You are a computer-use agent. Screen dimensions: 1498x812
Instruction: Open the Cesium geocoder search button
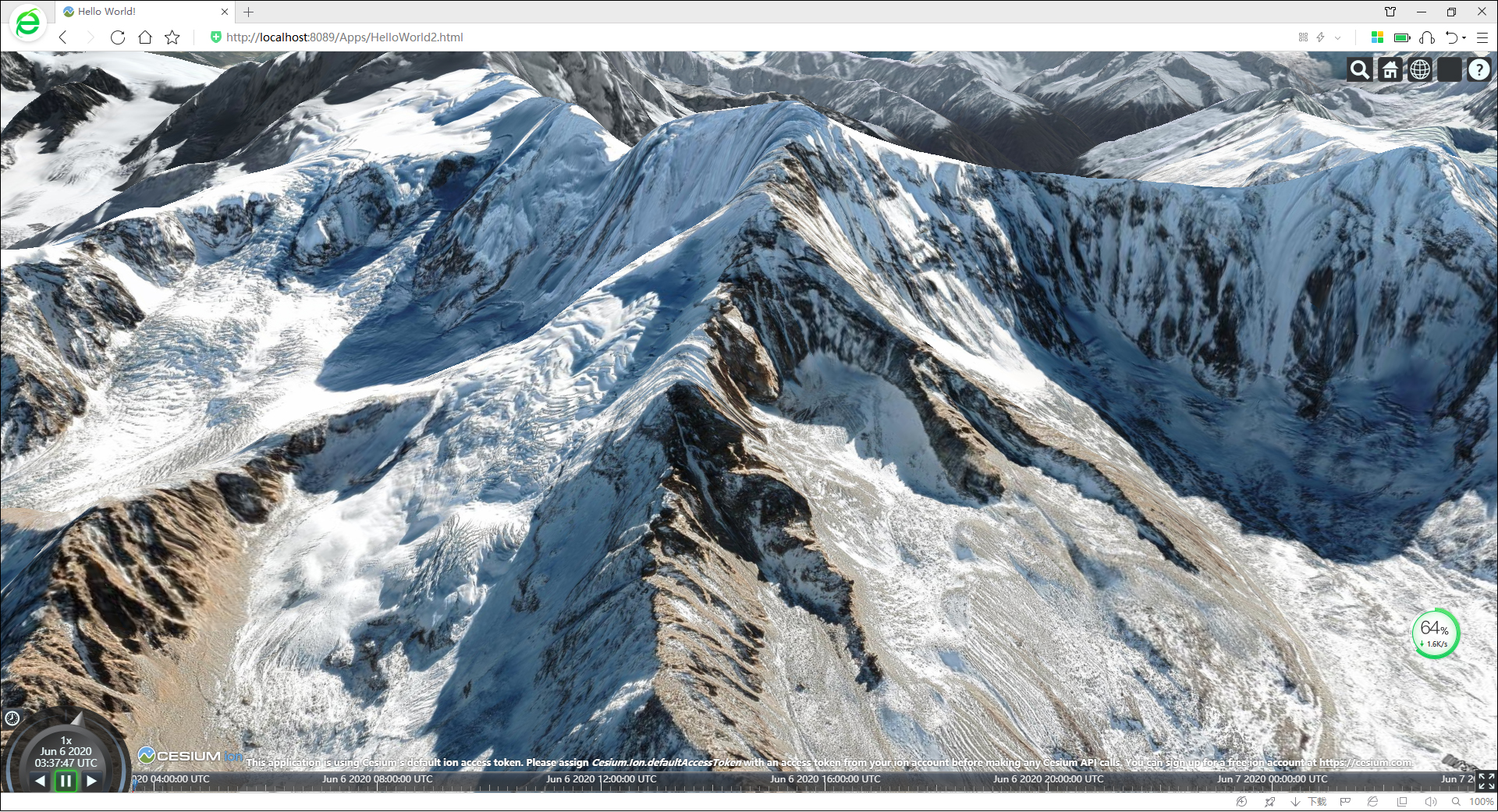coord(1359,70)
